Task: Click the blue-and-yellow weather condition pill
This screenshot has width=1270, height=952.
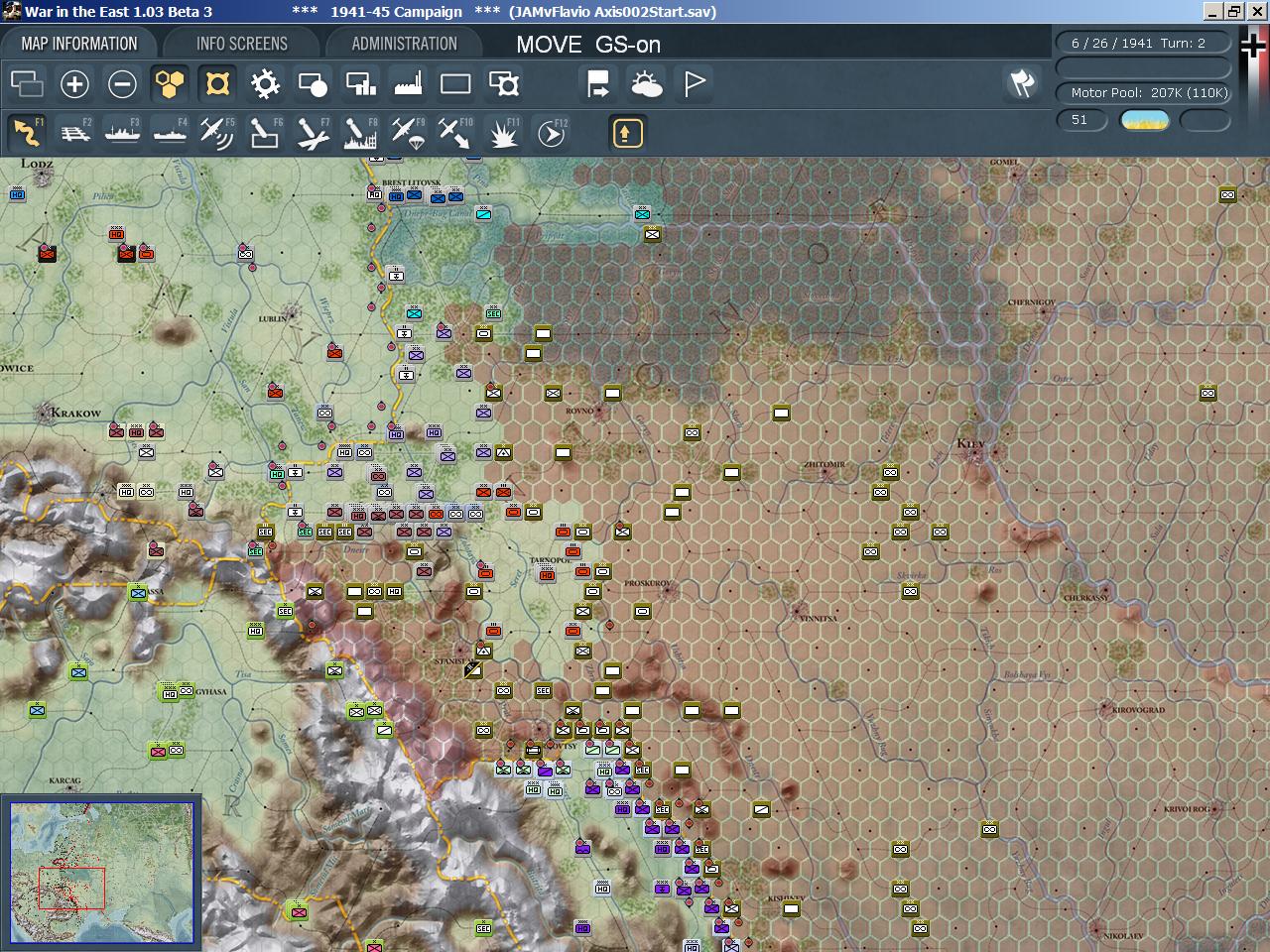Action: 1144,120
